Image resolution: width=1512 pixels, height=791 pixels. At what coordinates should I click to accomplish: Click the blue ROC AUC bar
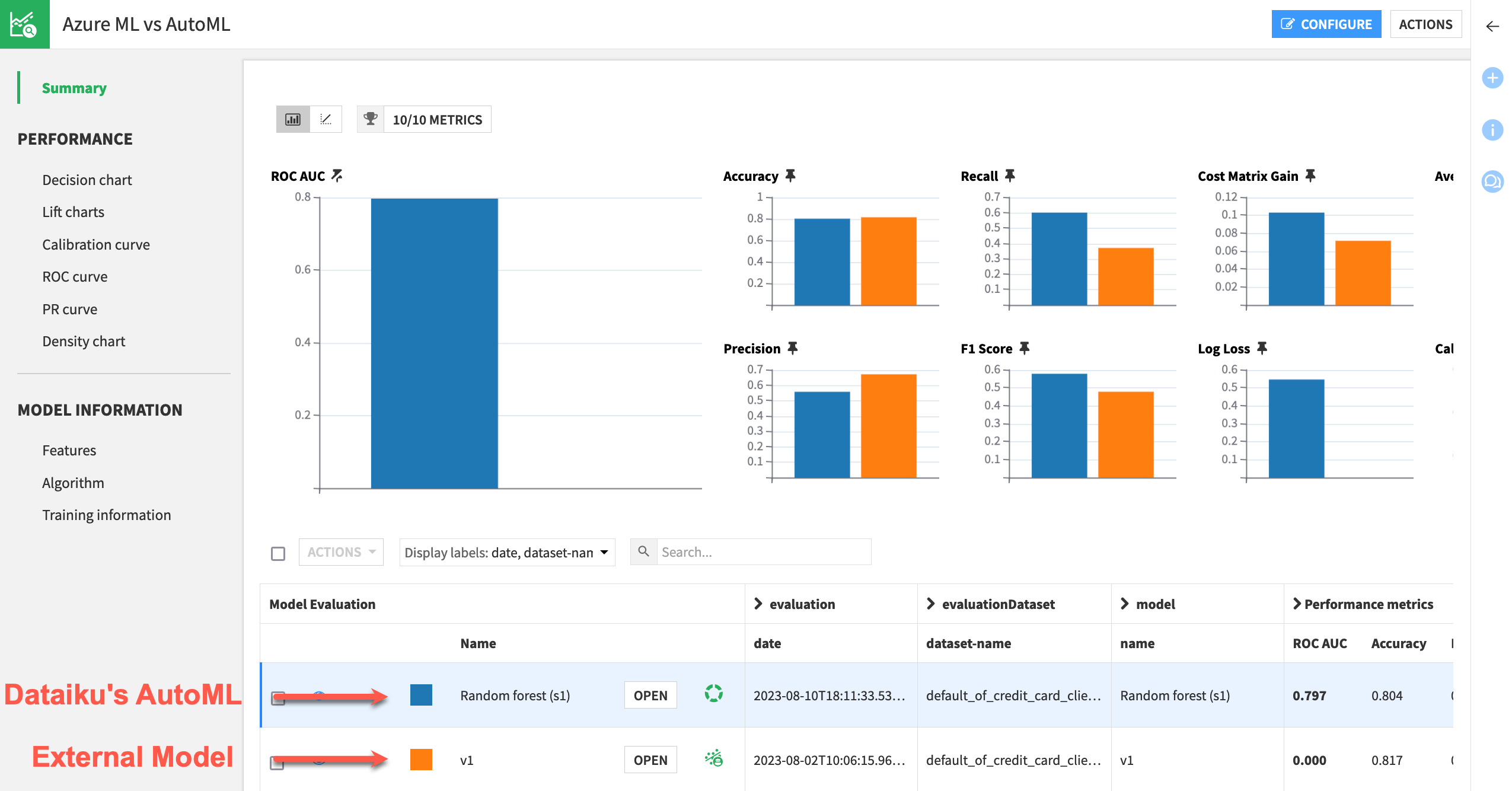[434, 343]
